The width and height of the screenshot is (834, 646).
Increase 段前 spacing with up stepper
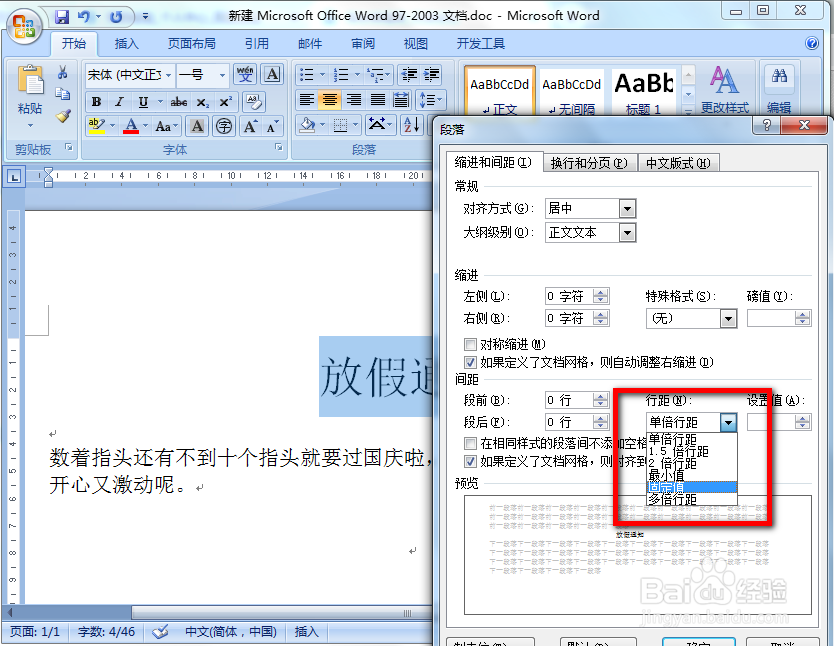click(x=601, y=396)
